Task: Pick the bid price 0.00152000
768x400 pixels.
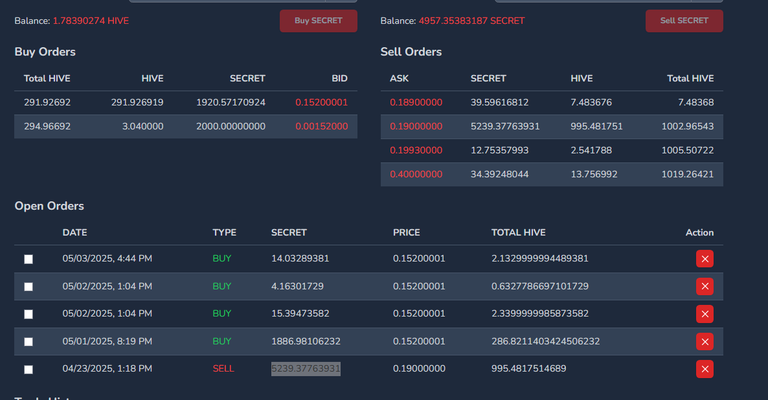Action: (321, 126)
